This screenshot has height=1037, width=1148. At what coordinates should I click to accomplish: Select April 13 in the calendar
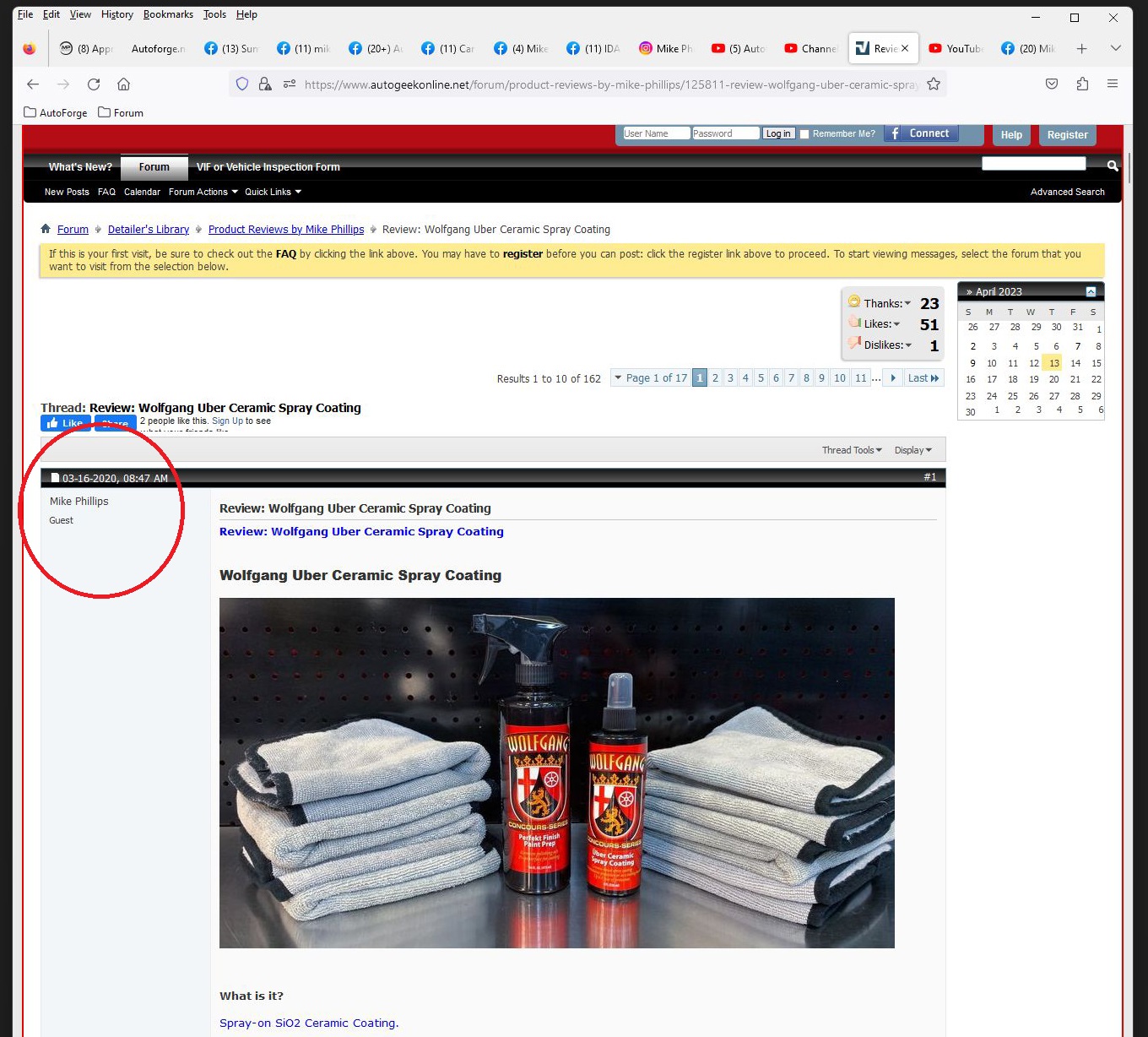point(1053,363)
